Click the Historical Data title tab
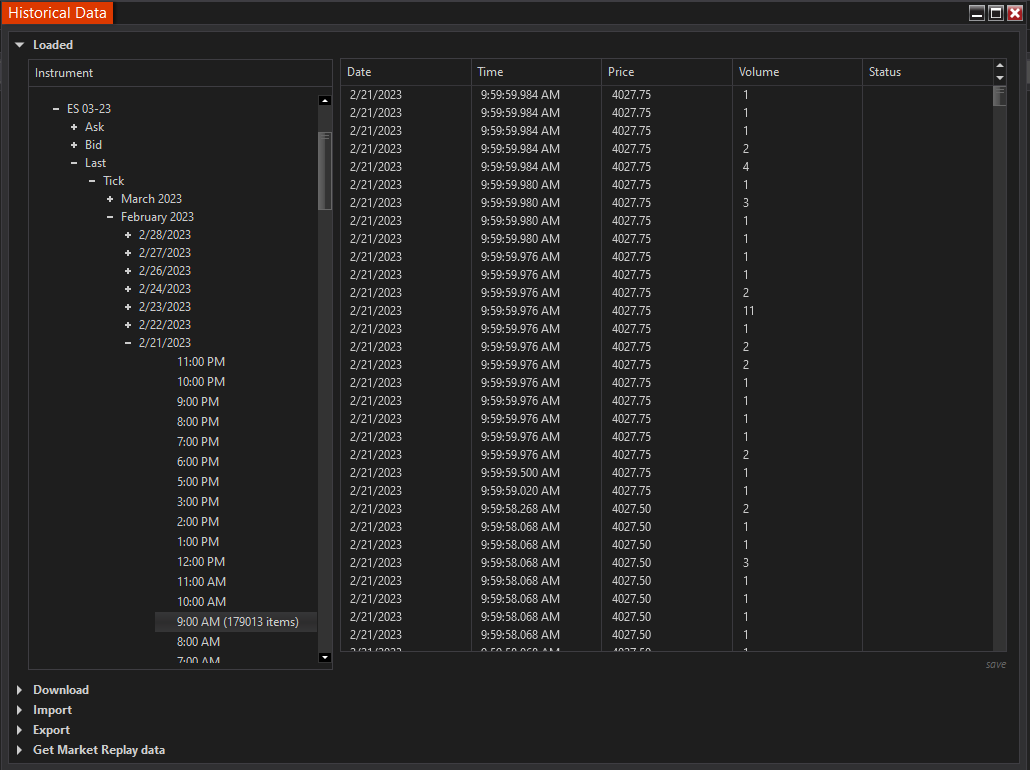This screenshot has width=1030, height=770. [x=57, y=13]
